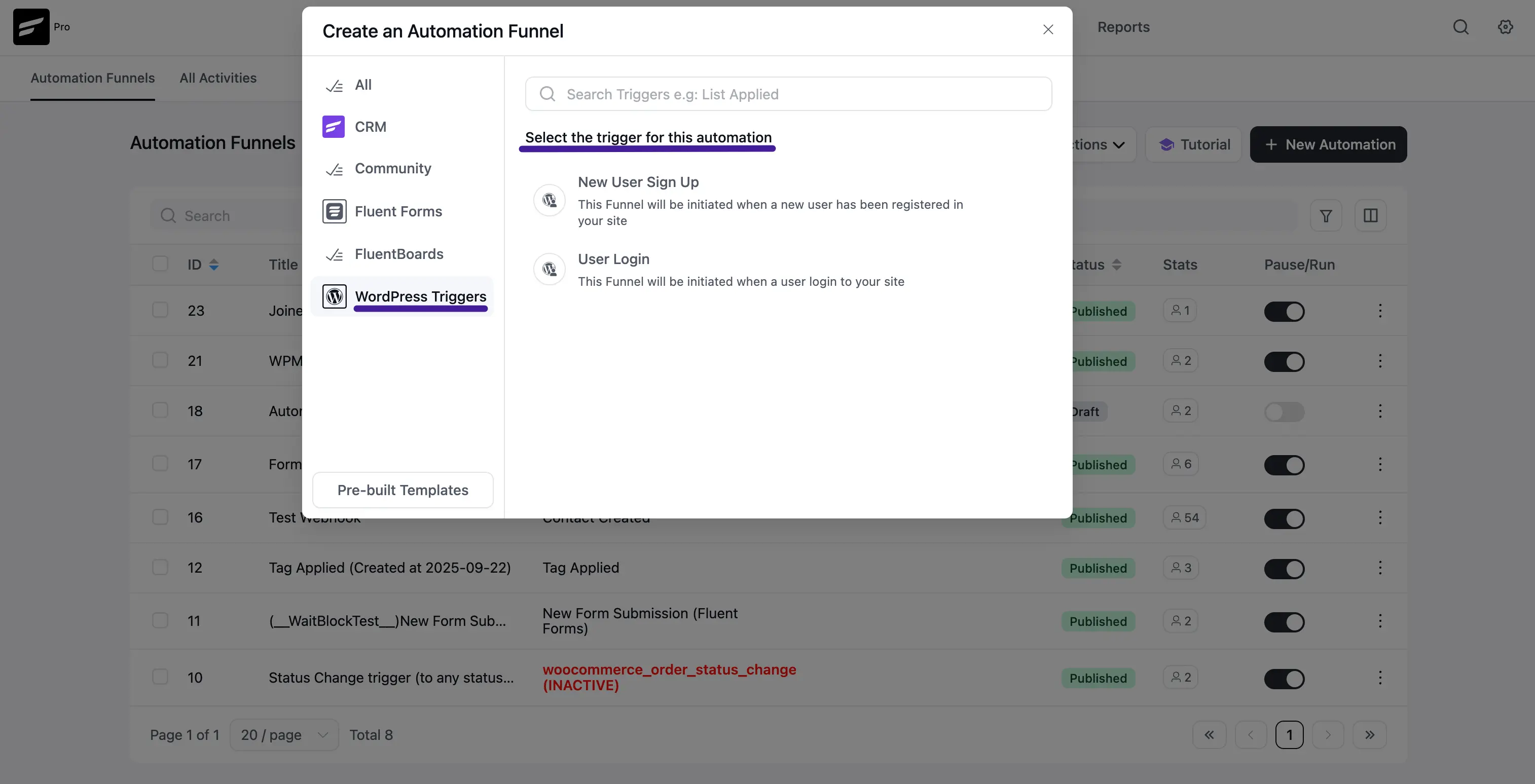The width and height of the screenshot is (1535, 784).
Task: Select the Fluent Forms triggers category
Action: click(402, 211)
